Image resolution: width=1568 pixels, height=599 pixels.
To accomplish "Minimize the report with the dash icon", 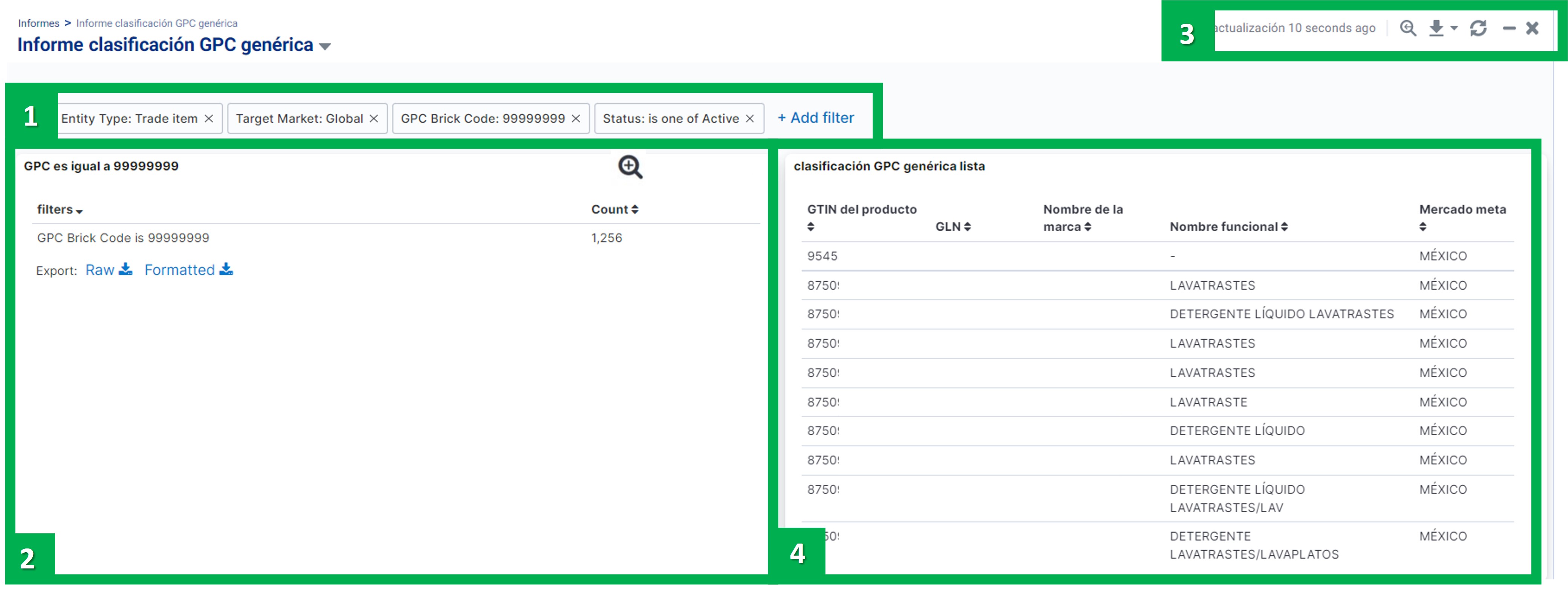I will [x=1509, y=28].
